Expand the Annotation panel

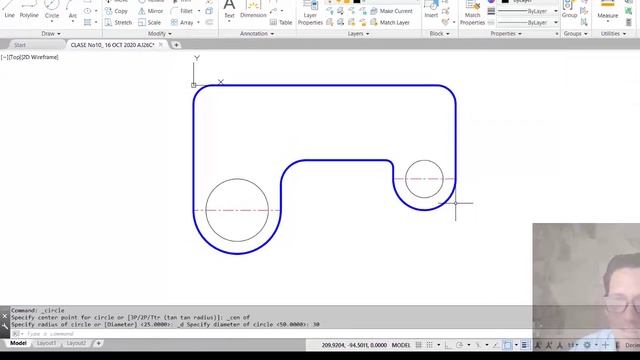tap(257, 33)
